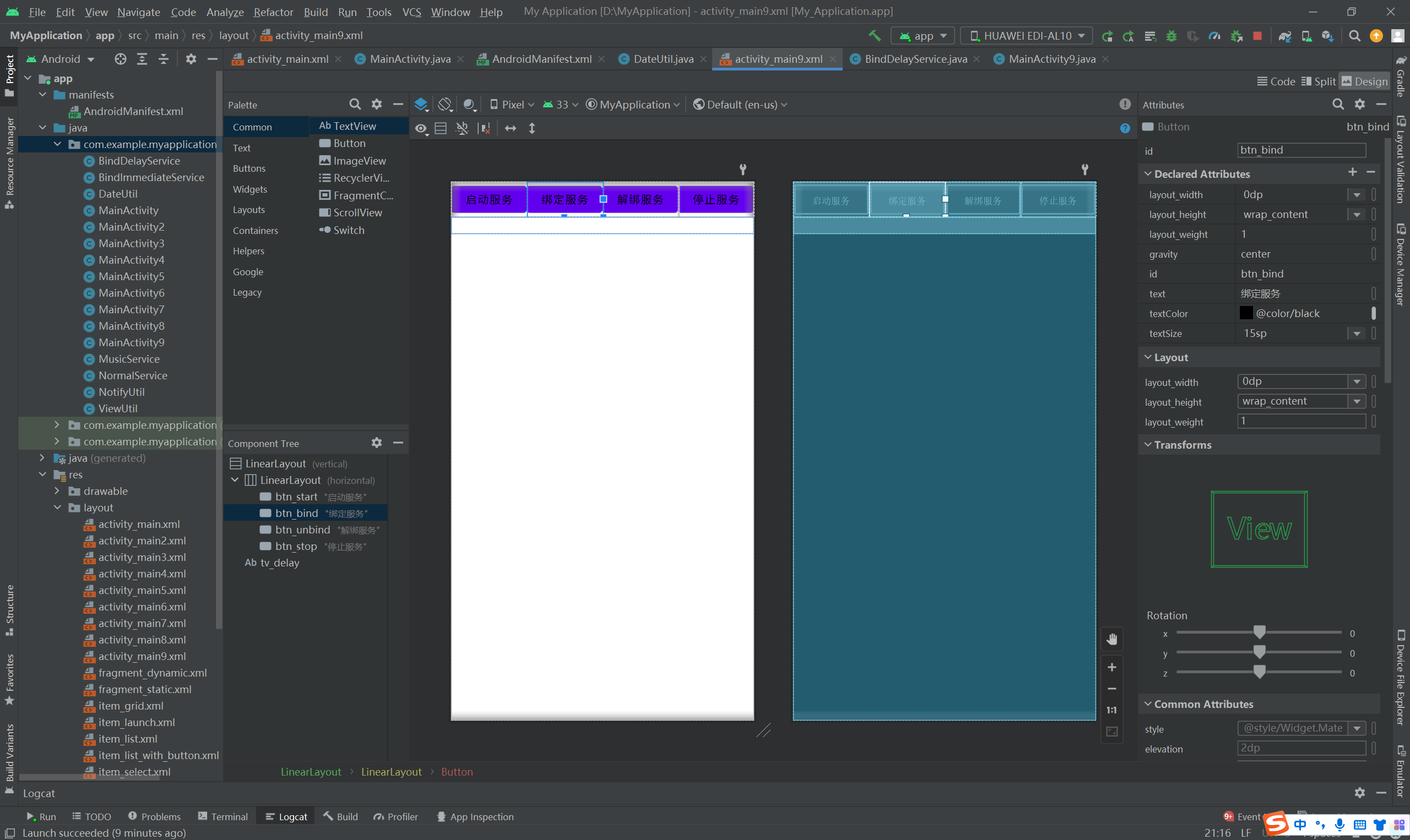Open the HUAWEI EDI-AL10 device dropdown
Image resolution: width=1410 pixels, height=840 pixels.
pyautogui.click(x=1027, y=36)
